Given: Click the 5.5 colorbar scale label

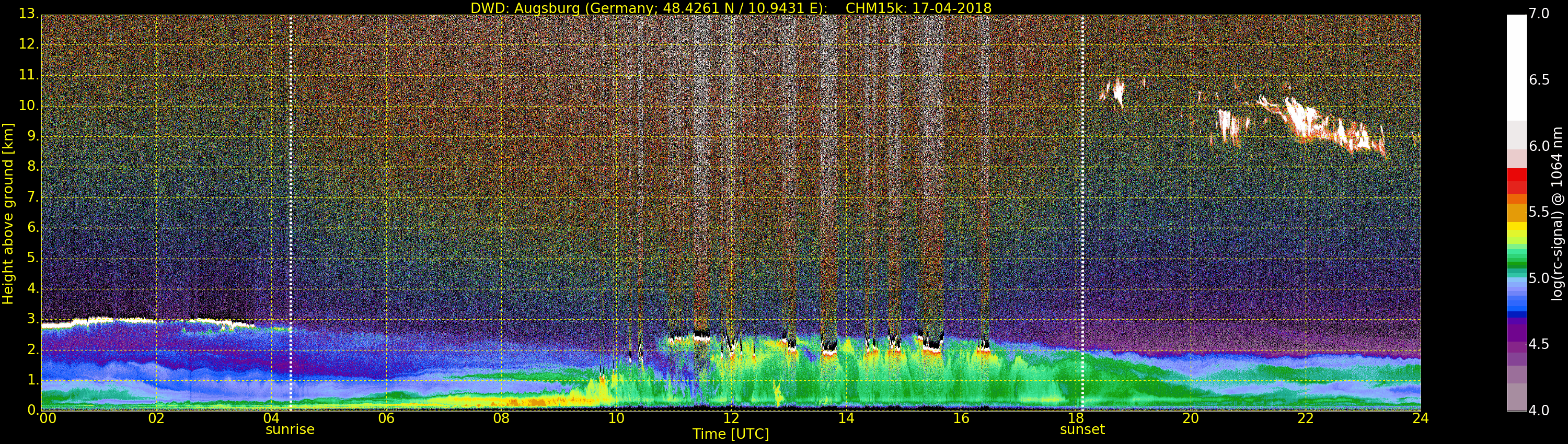Looking at the screenshot, I should [x=1539, y=212].
